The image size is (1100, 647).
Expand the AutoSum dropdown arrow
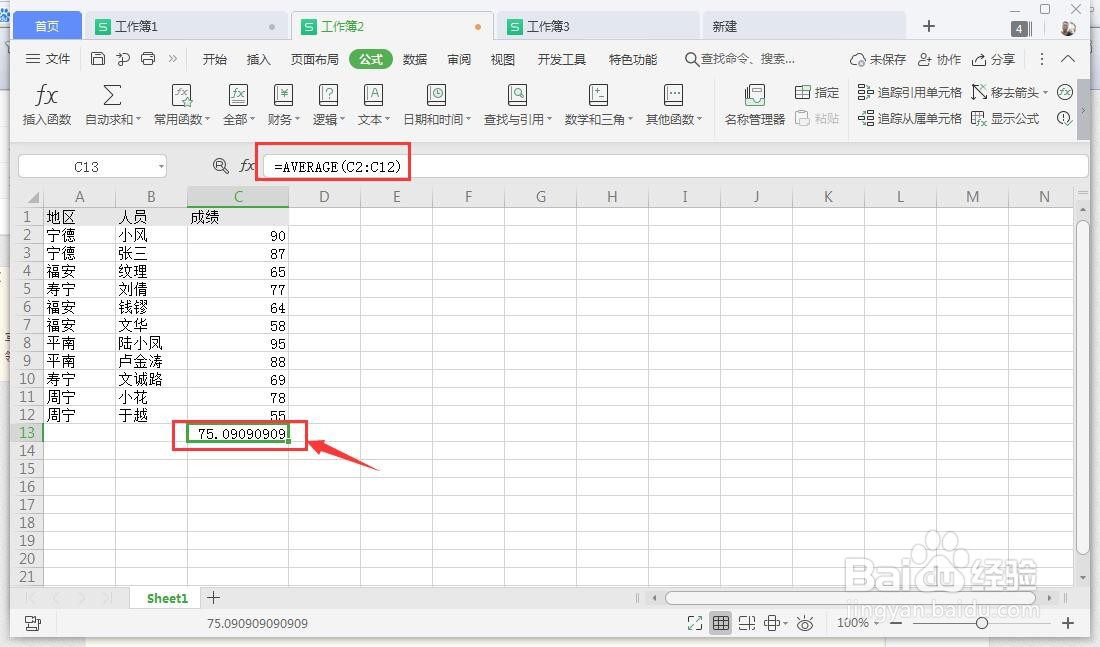coord(138,120)
